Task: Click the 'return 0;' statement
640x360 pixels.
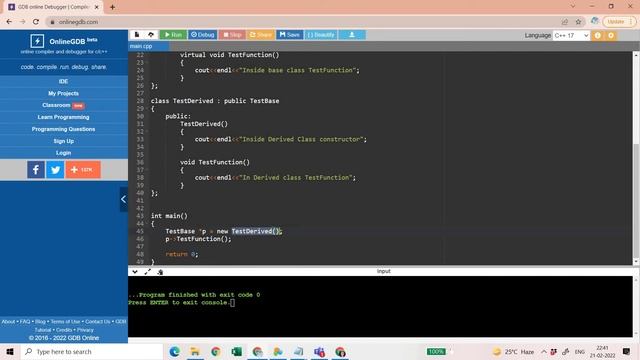Action: pos(182,254)
